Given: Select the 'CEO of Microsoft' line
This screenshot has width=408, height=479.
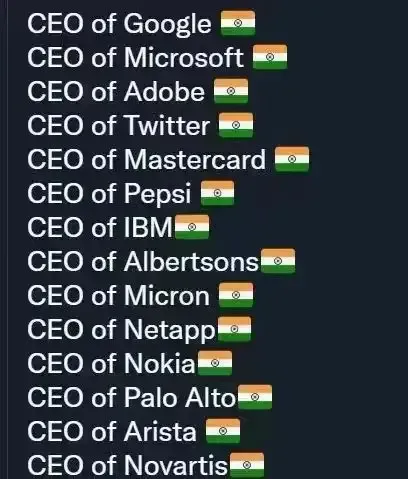Looking at the screenshot, I should click(x=135, y=58).
